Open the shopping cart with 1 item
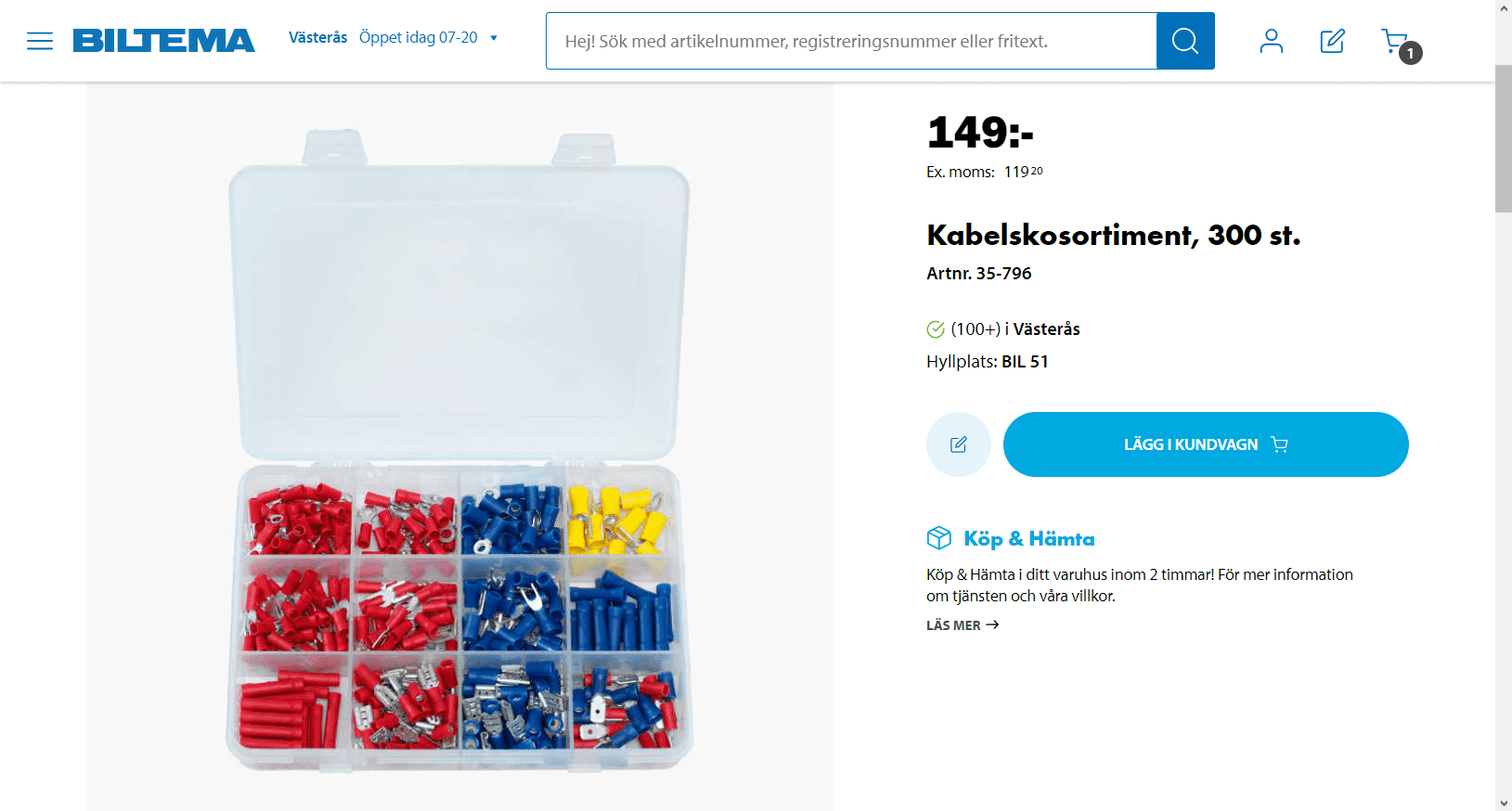Image resolution: width=1512 pixels, height=811 pixels. 1397,43
